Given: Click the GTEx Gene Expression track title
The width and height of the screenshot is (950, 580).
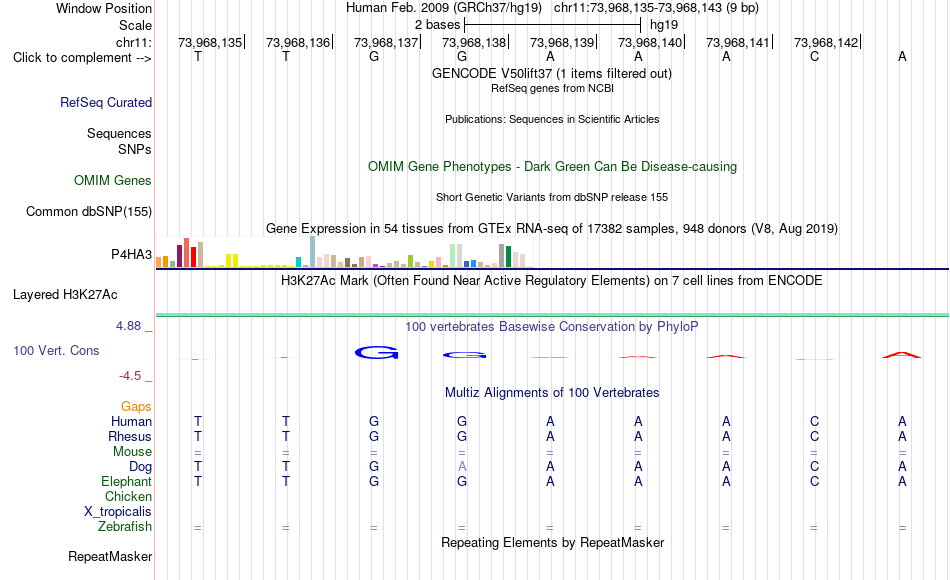Looking at the screenshot, I should [x=552, y=228].
